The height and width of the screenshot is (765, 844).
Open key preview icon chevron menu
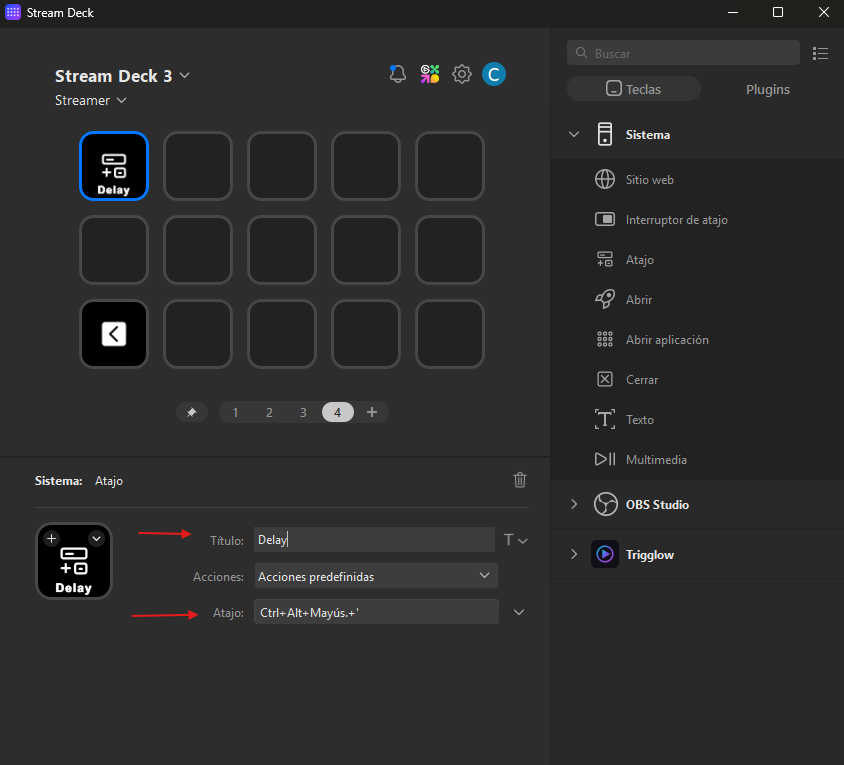click(96, 538)
